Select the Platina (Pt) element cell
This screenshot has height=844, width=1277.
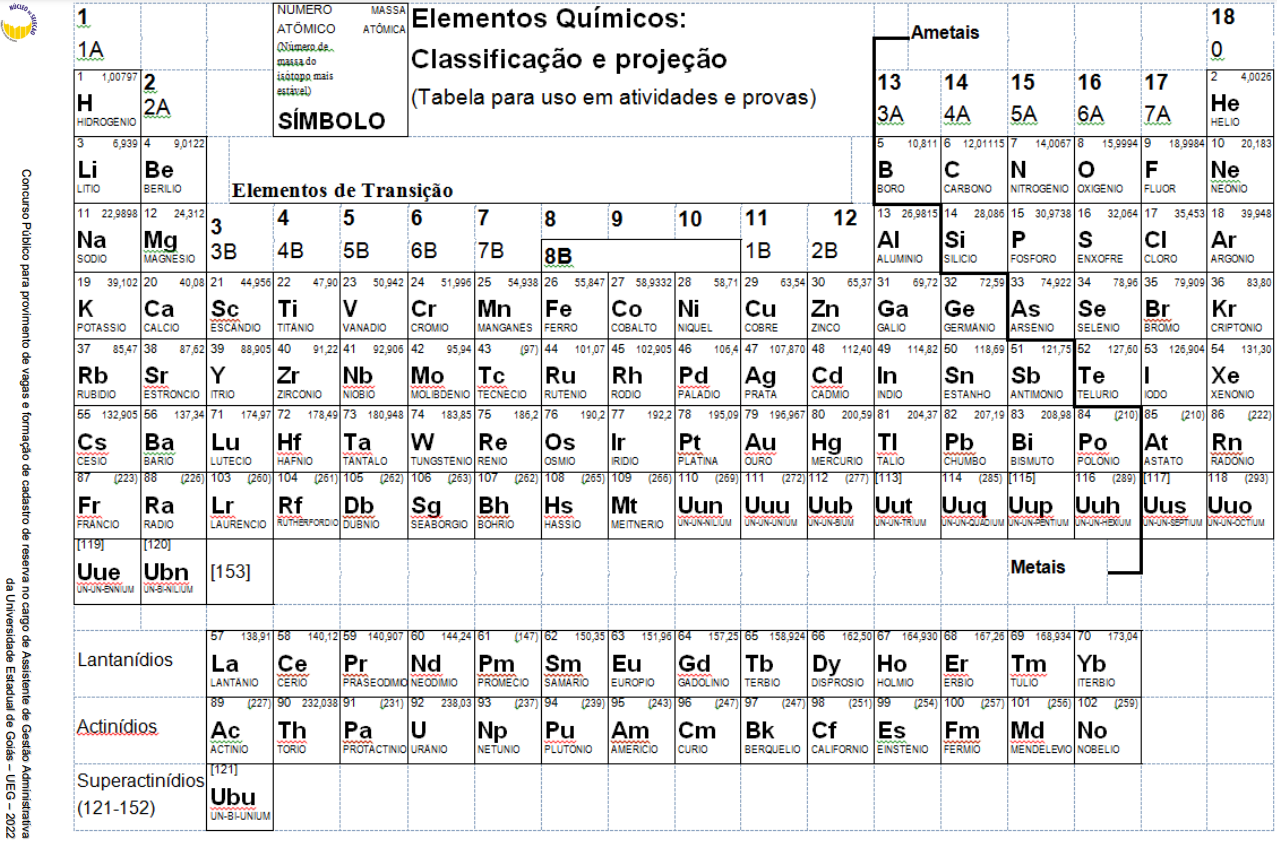707,438
